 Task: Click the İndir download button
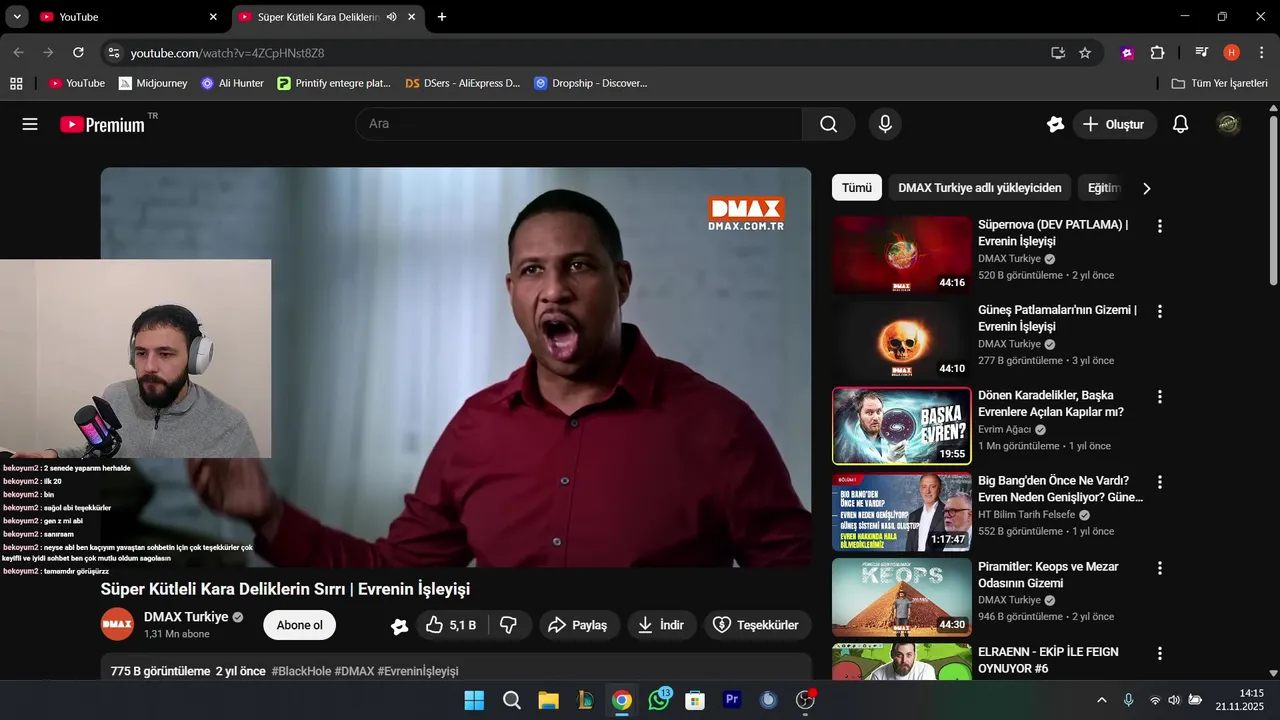661,625
